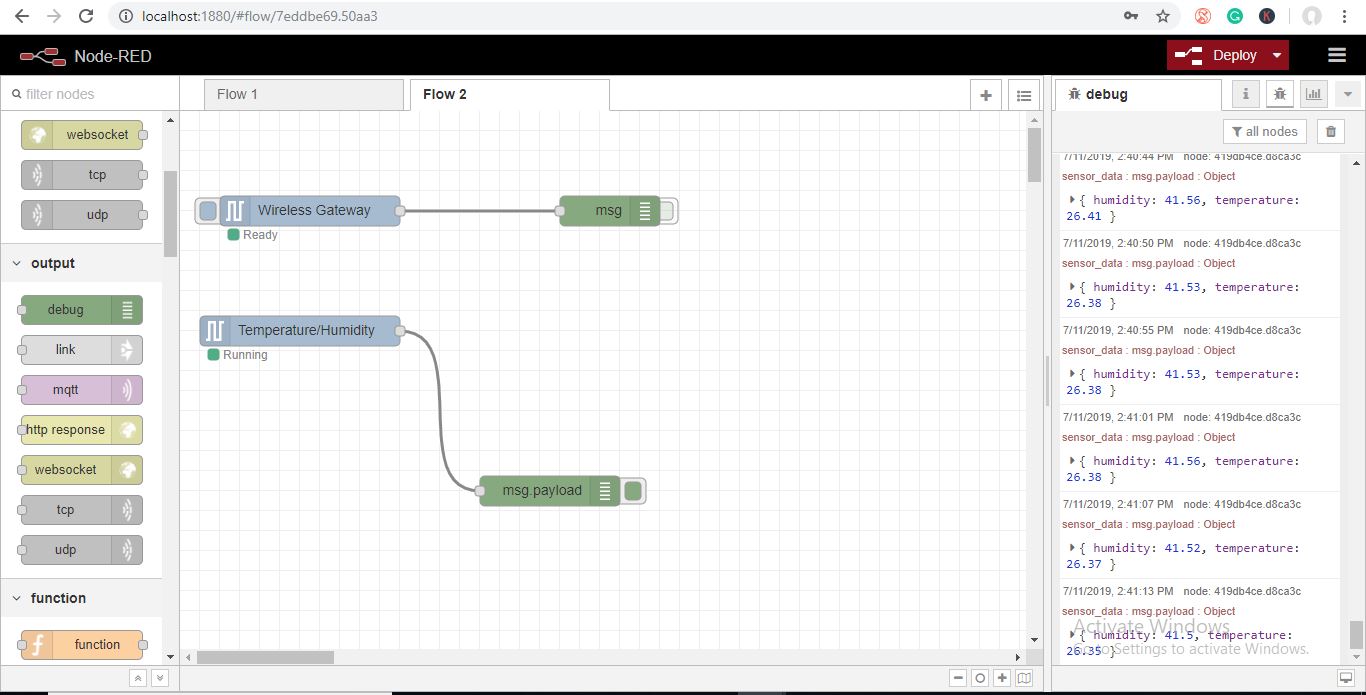Open the dashboard chart sidebar tab icon
The width and height of the screenshot is (1366, 695).
pyautogui.click(x=1313, y=94)
